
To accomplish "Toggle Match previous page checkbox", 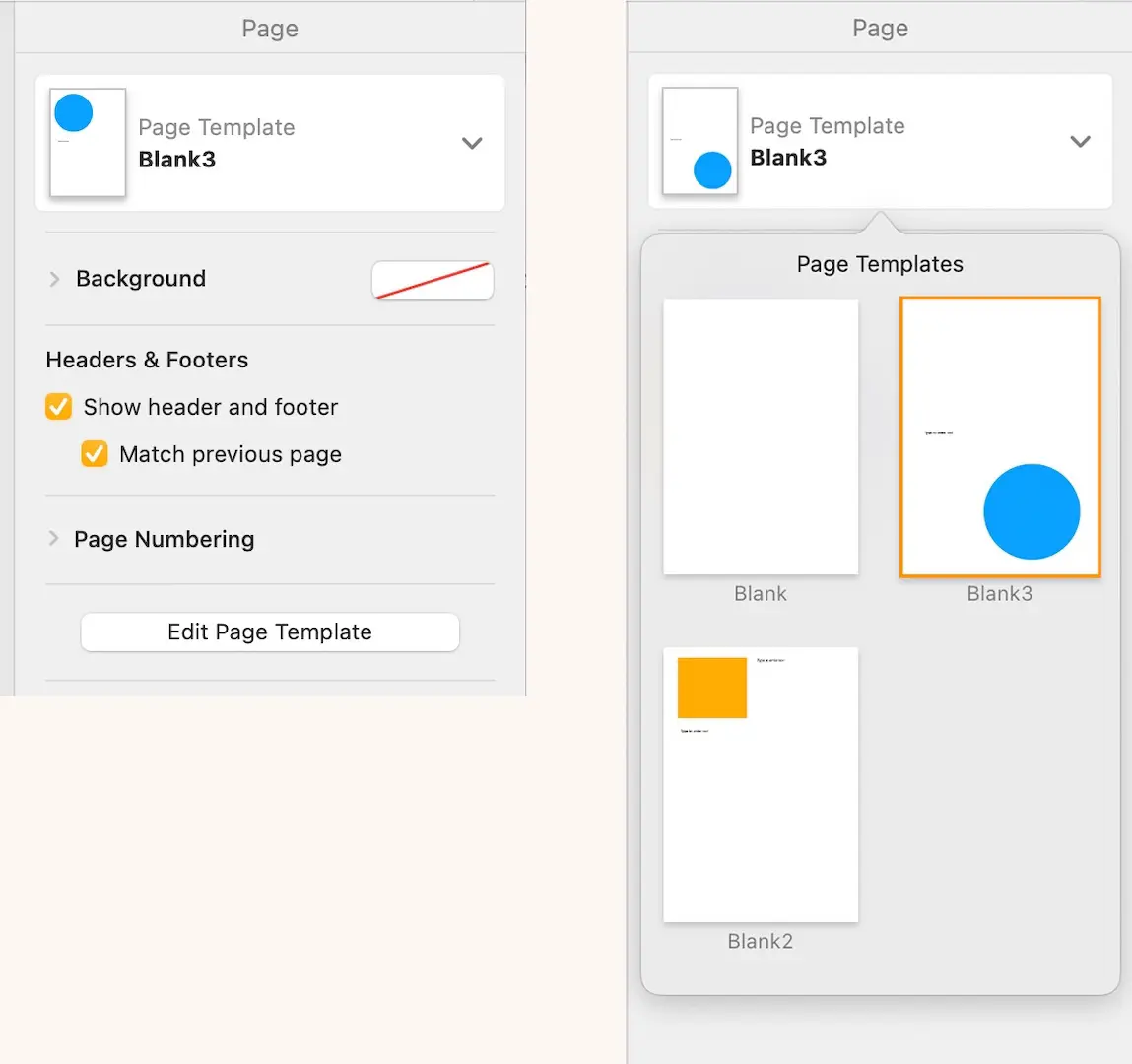I will point(95,454).
